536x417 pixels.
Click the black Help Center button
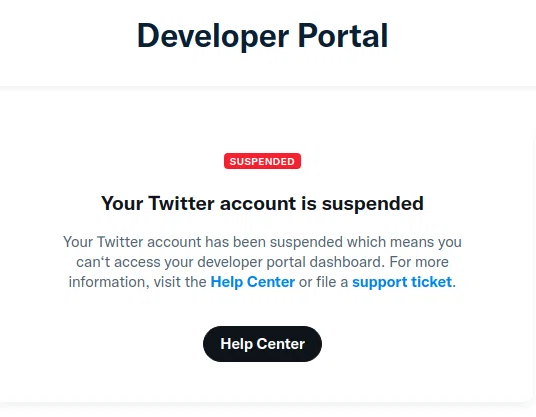click(262, 344)
